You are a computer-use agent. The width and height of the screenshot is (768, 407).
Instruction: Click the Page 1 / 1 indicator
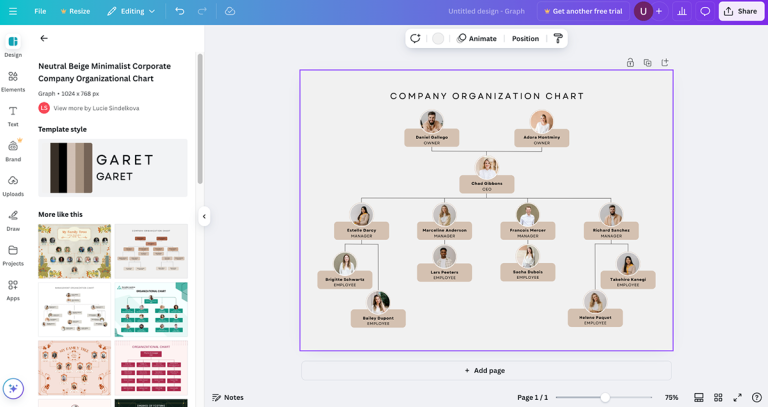[x=532, y=398]
